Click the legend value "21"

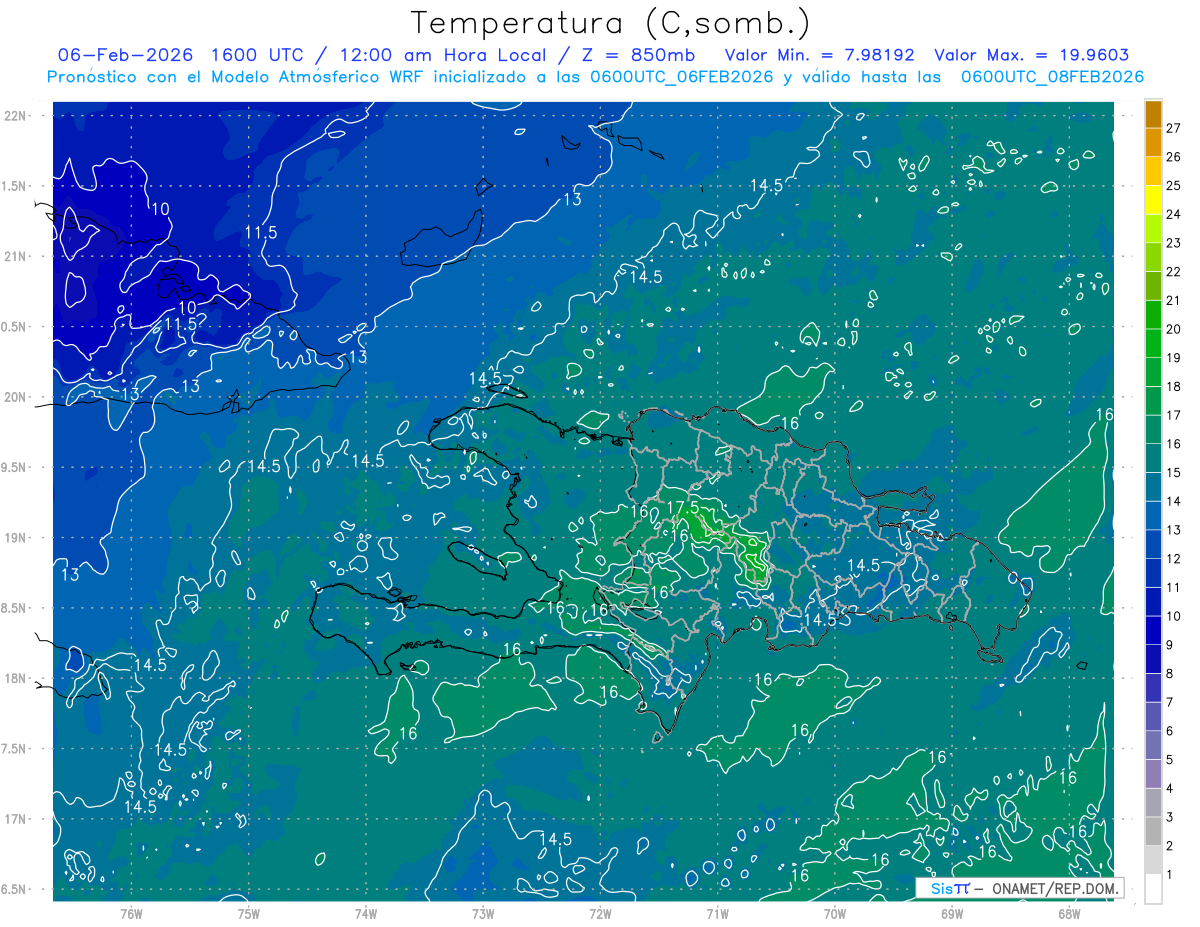click(x=1173, y=301)
